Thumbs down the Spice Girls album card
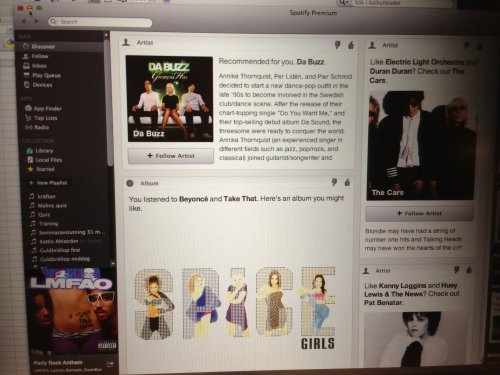 [334, 182]
